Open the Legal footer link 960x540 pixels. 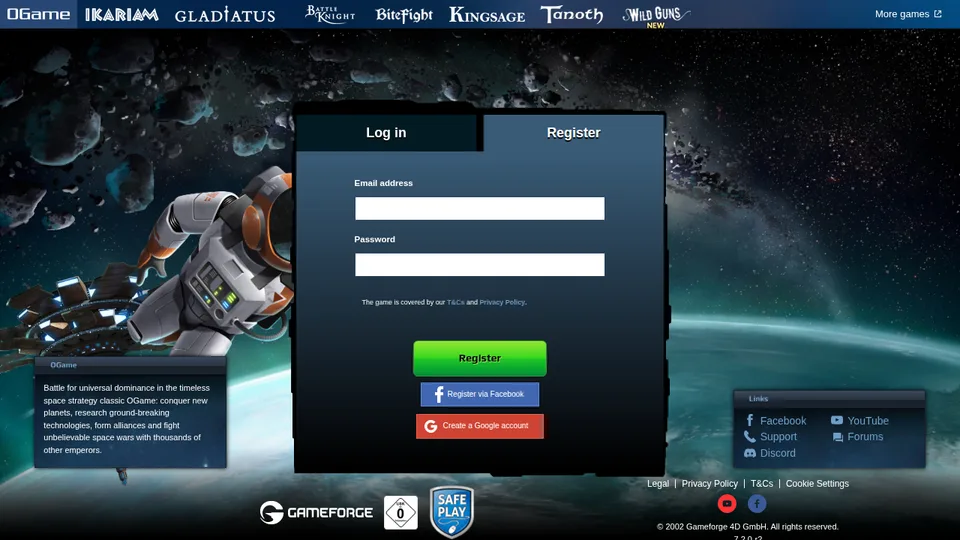click(x=658, y=484)
